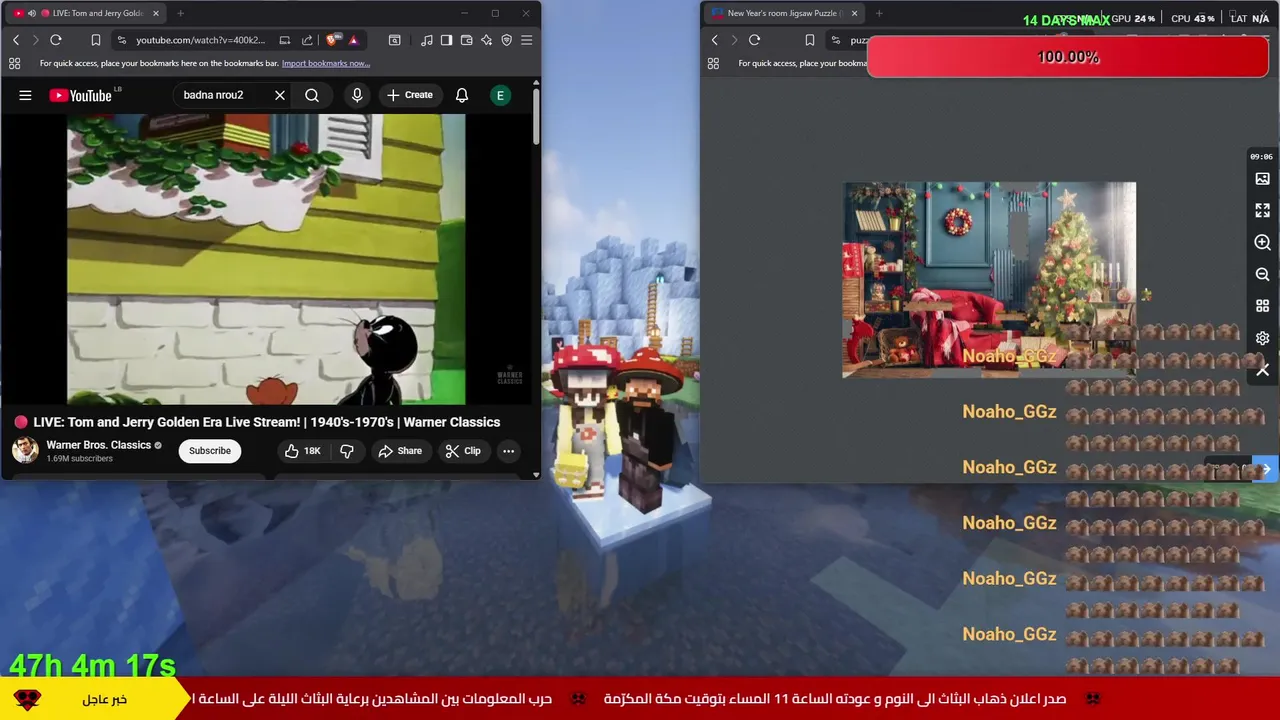The height and width of the screenshot is (720, 1280).
Task: Subscribe to Warner Bros. Classics
Action: pyautogui.click(x=210, y=451)
